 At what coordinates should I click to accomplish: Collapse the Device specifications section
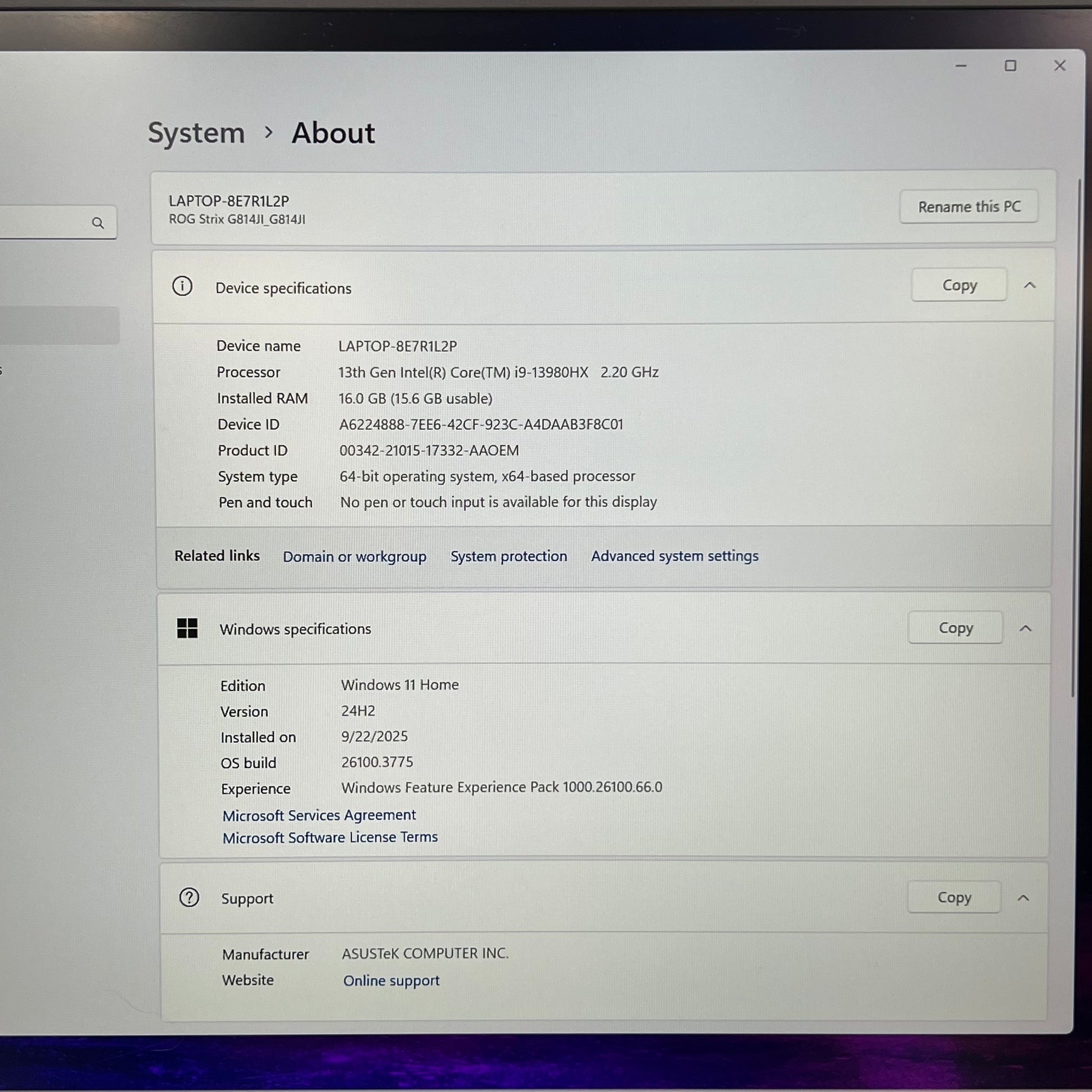pyautogui.click(x=1029, y=286)
